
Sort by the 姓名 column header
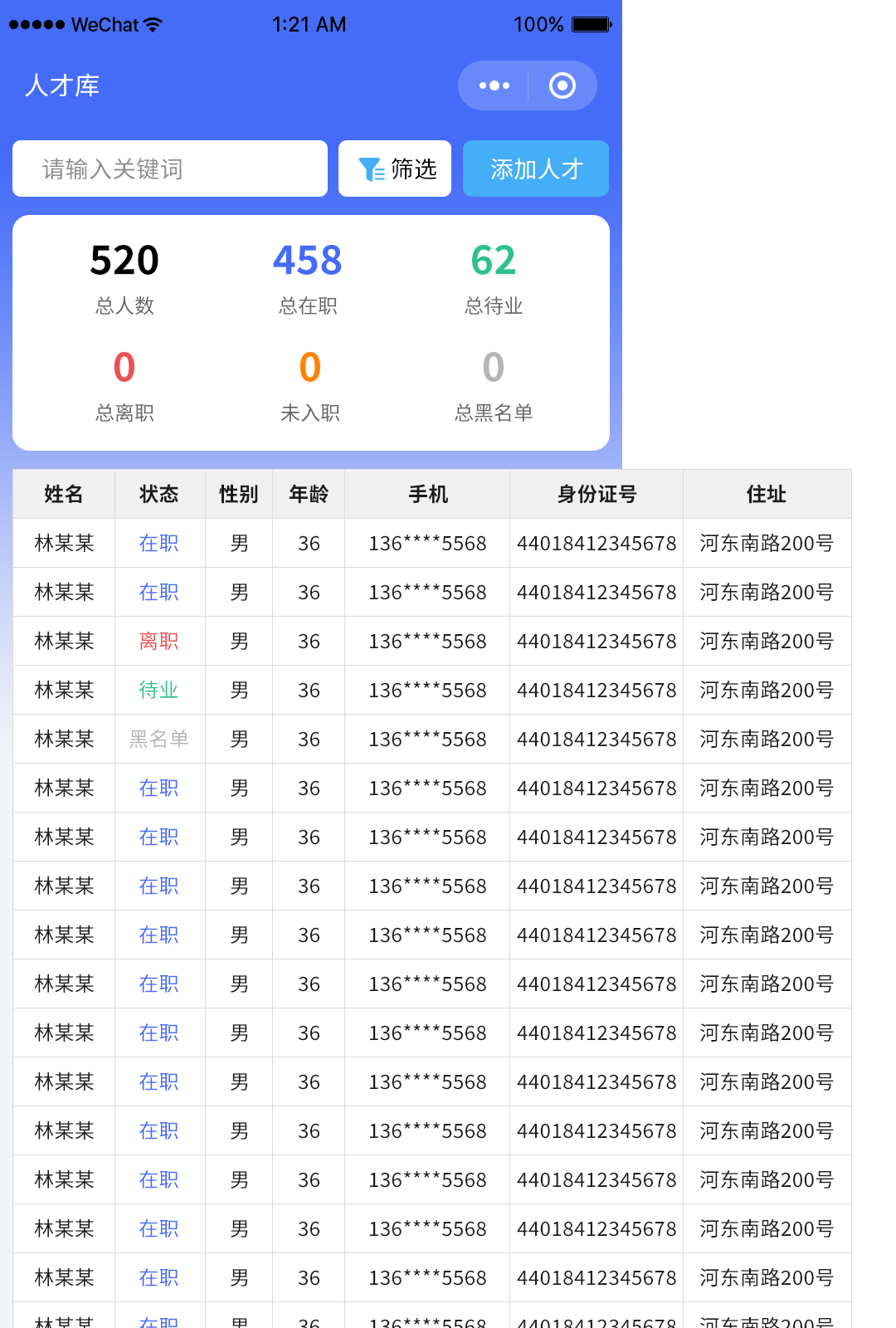click(64, 495)
